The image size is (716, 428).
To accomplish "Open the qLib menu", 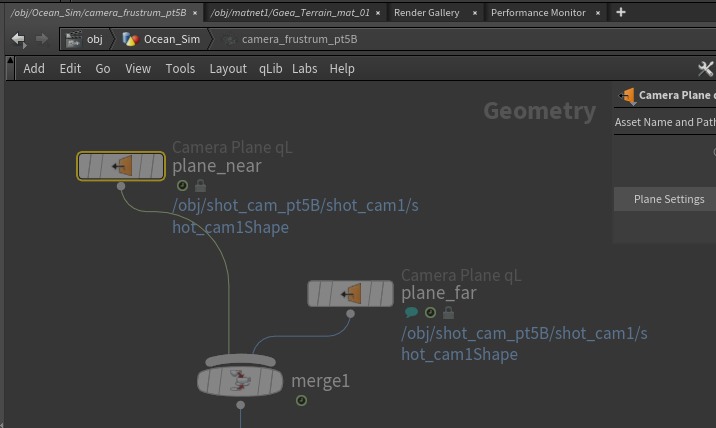I will [270, 68].
